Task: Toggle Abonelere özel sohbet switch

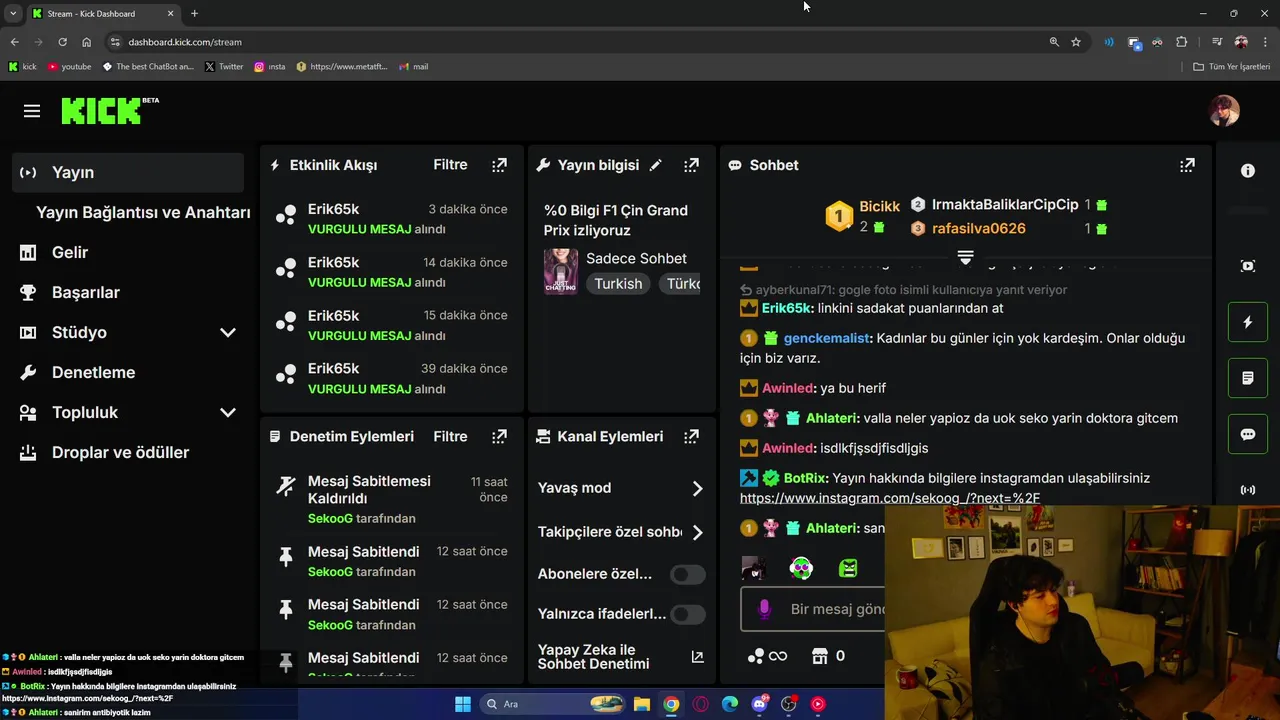Action: tap(687, 574)
